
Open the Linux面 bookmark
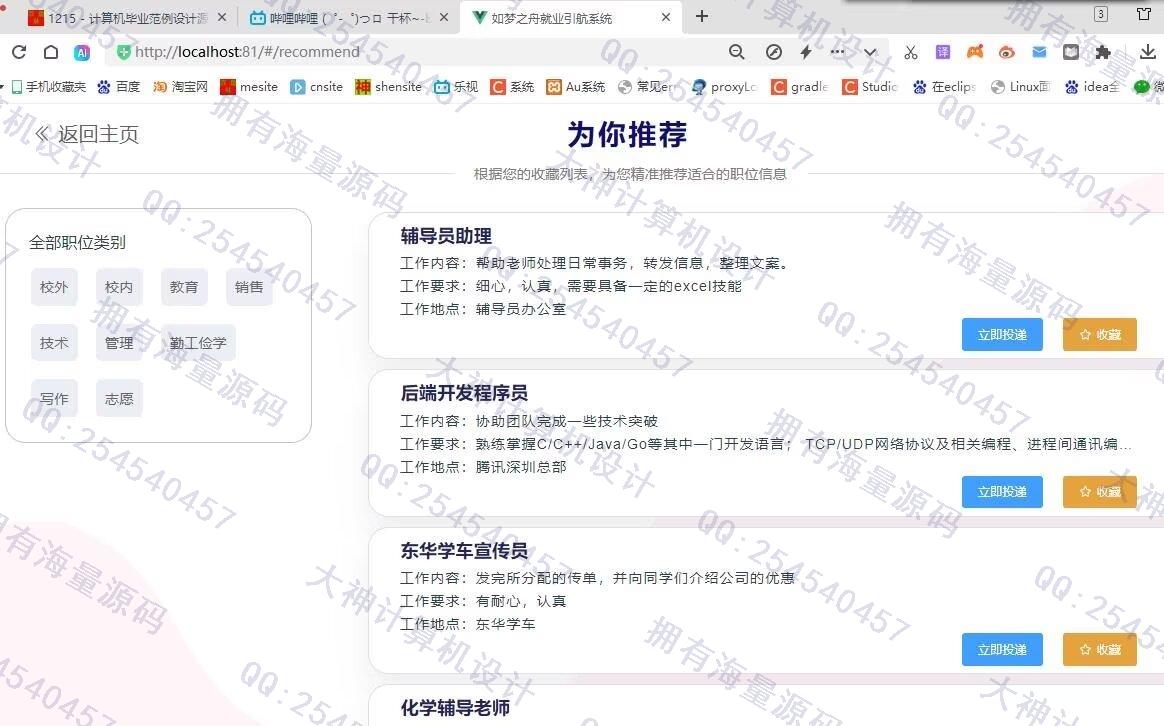point(1021,87)
